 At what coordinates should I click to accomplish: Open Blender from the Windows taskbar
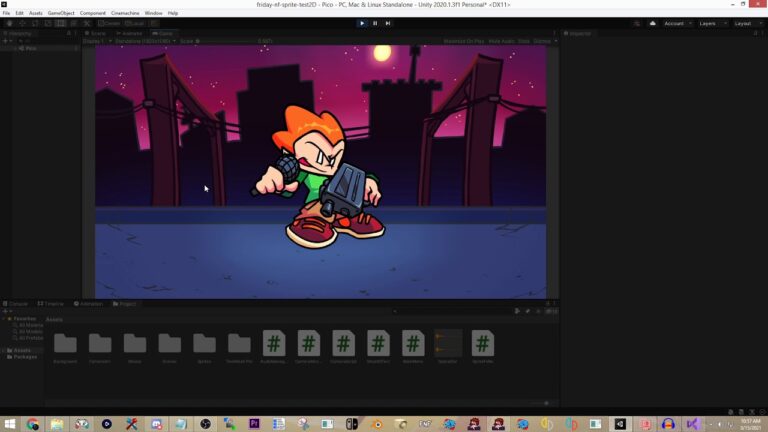376,424
